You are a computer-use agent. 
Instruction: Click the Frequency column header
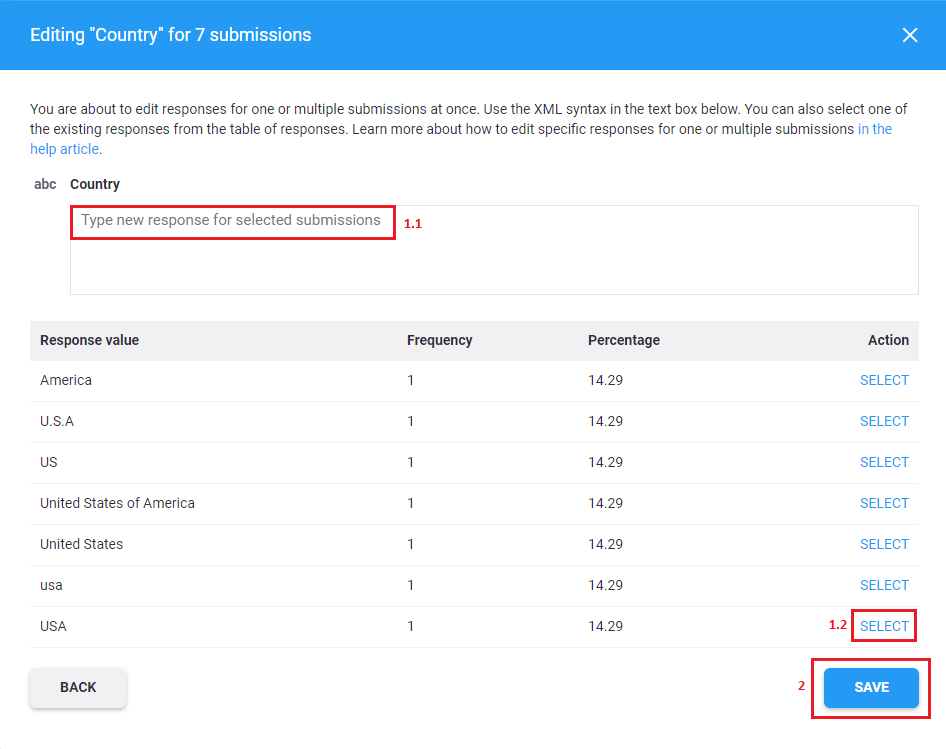click(439, 340)
